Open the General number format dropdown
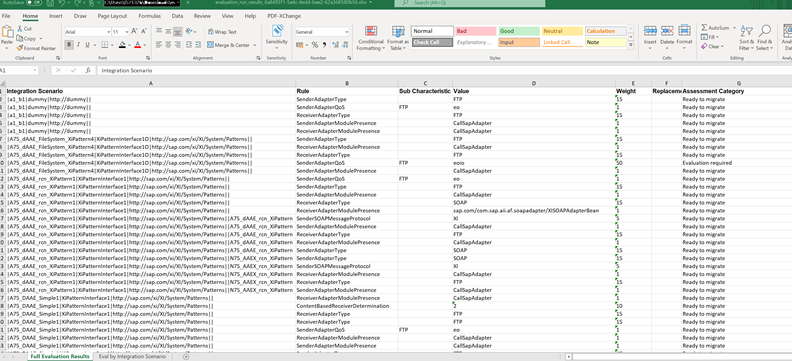The image size is (792, 361). coord(346,32)
